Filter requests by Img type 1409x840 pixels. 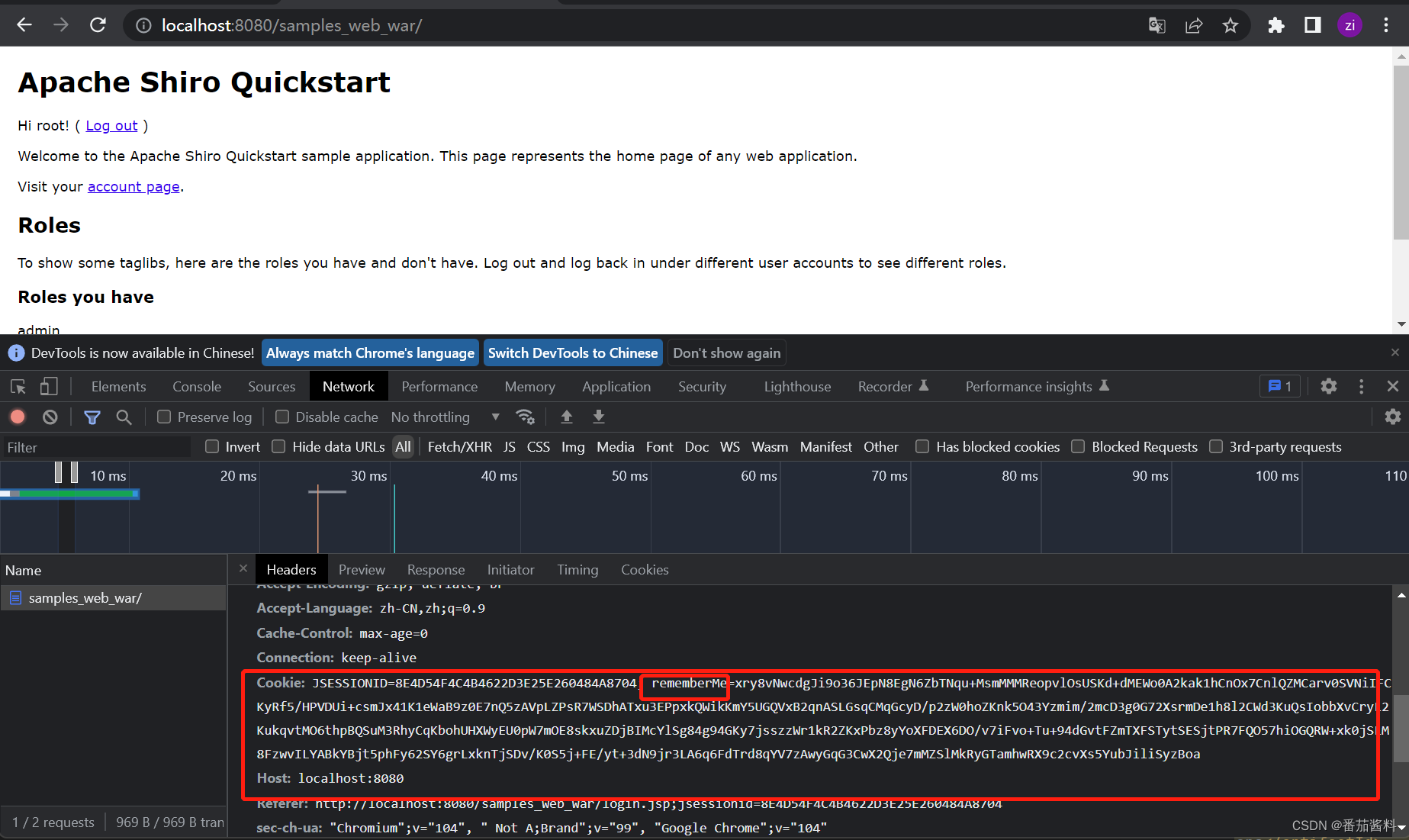click(x=573, y=447)
